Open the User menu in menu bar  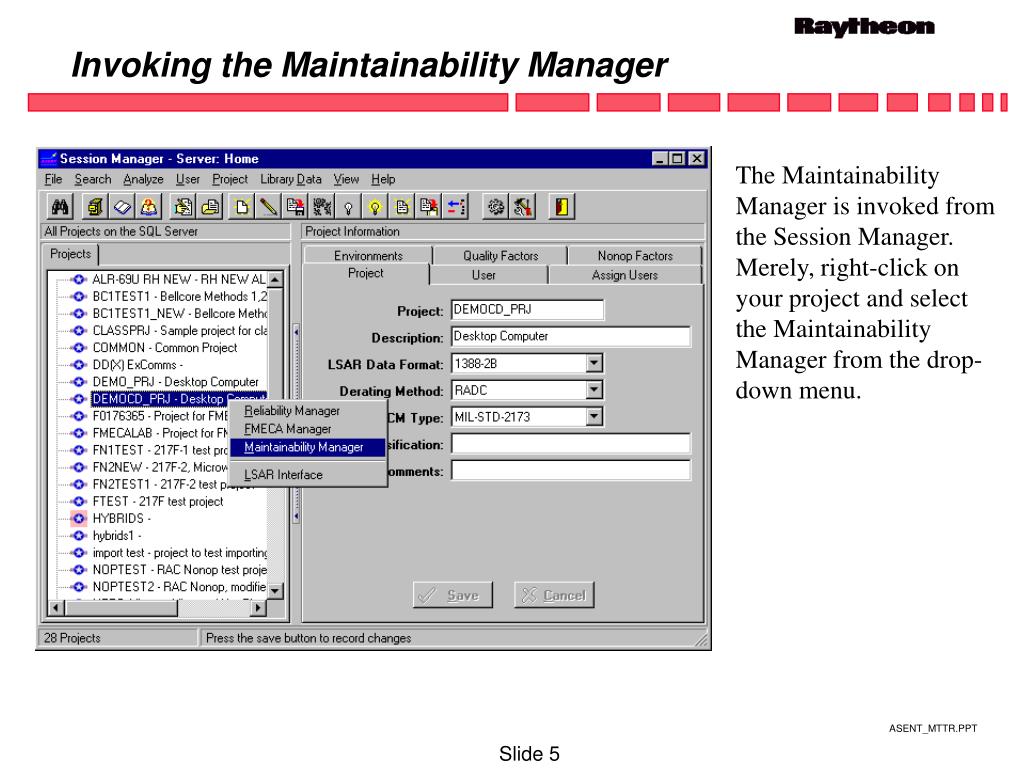(187, 179)
